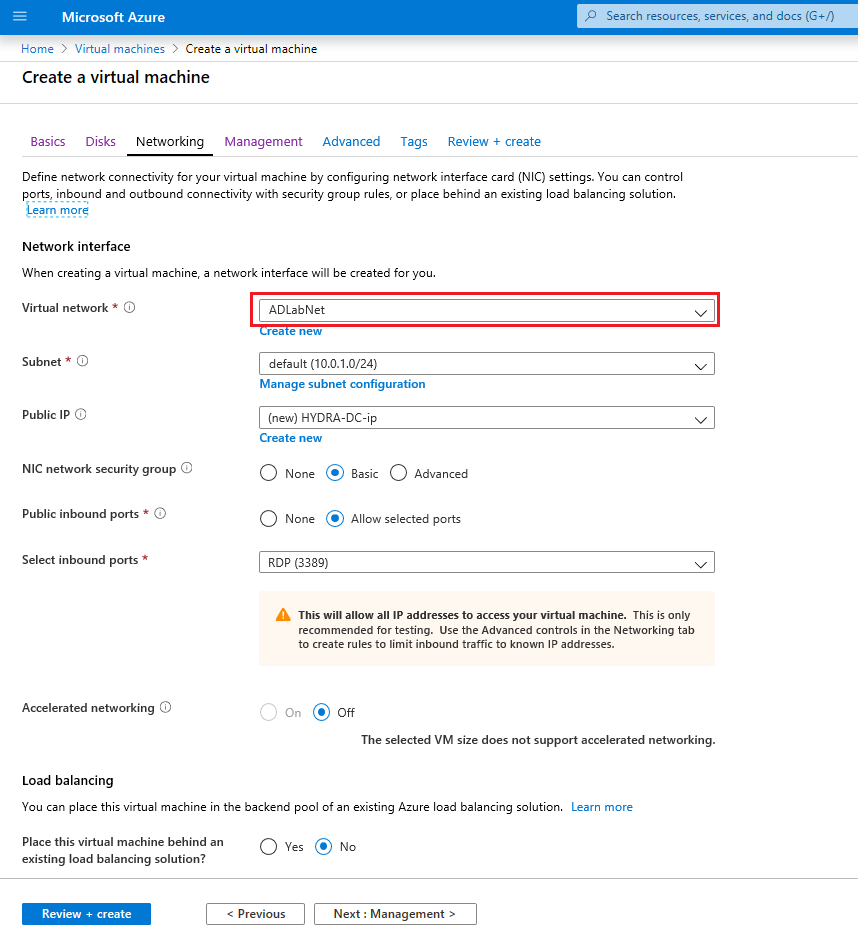Select None for Public inbound ports

(x=269, y=519)
